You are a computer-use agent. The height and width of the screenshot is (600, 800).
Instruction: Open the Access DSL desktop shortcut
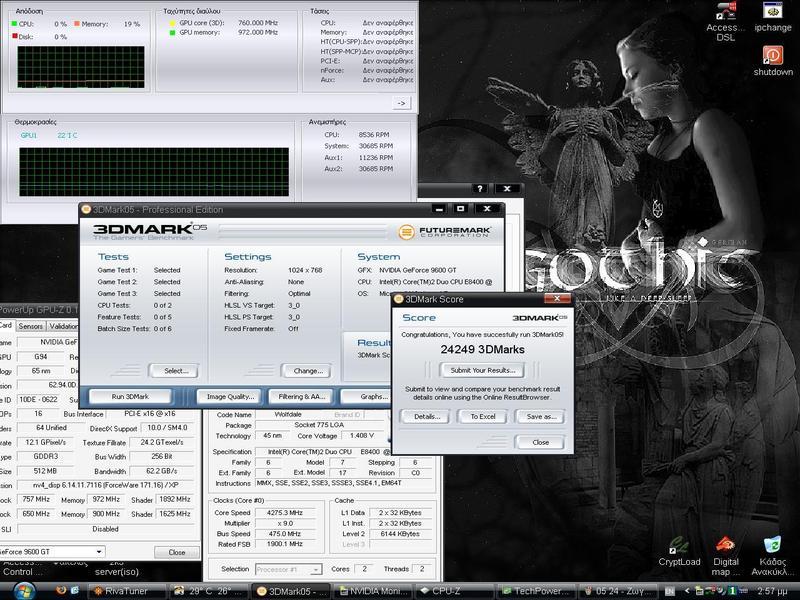[726, 22]
